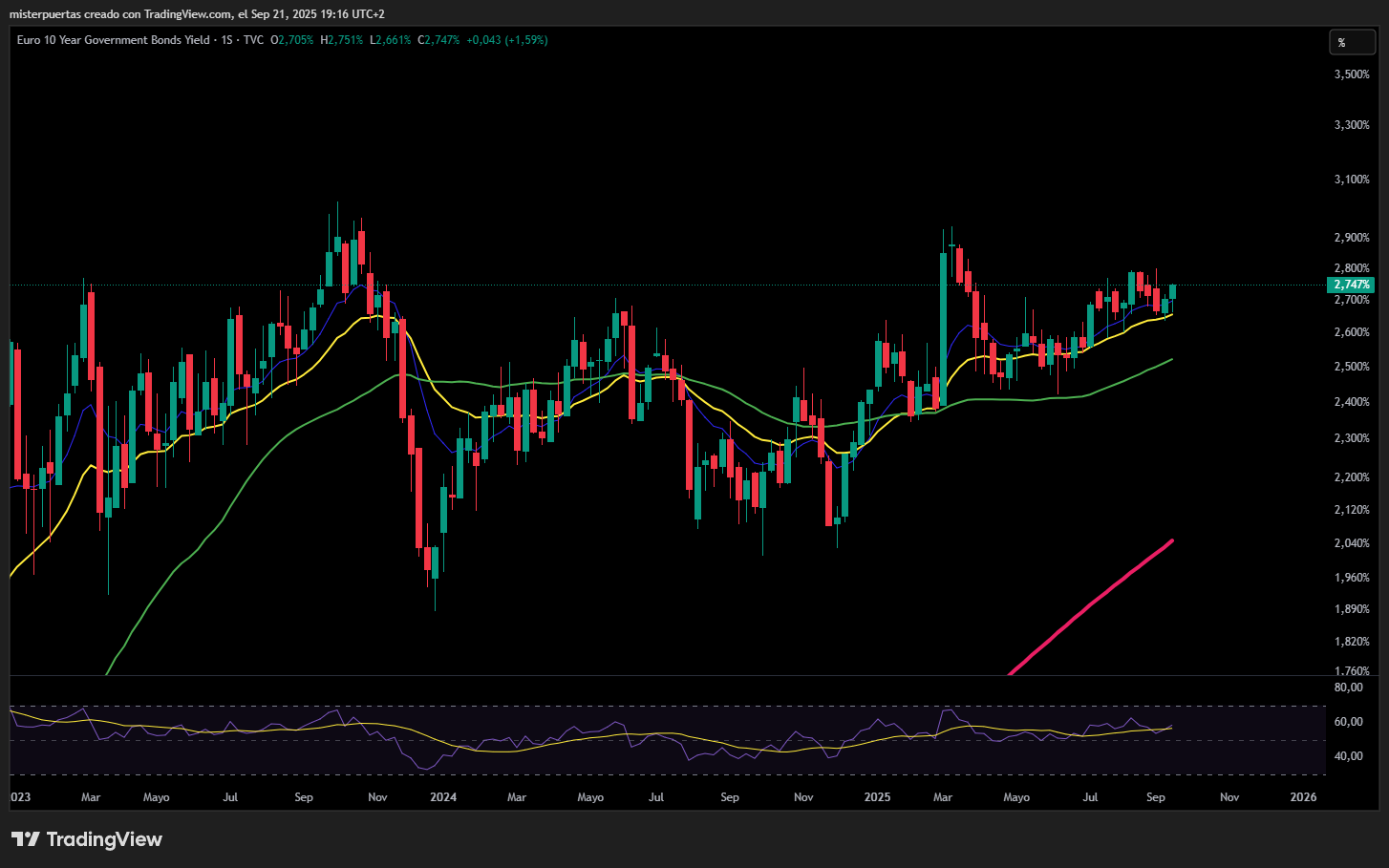The height and width of the screenshot is (868, 1389).
Task: Click the 80,00 RSI axis label
Action: click(x=1349, y=688)
